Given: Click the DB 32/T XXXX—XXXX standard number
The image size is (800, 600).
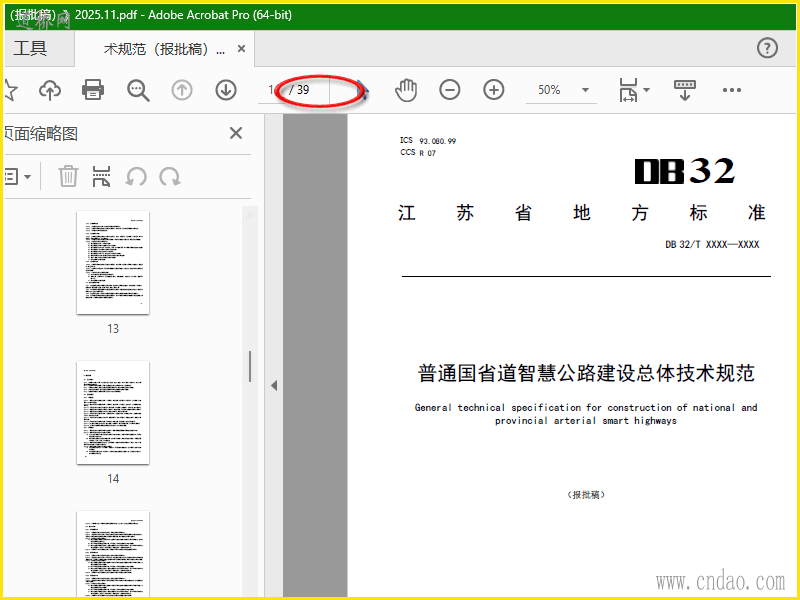Looking at the screenshot, I should tap(712, 244).
